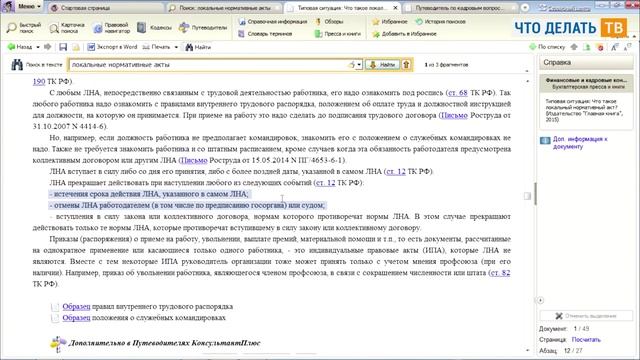Image resolution: width=640 pixels, height=360 pixels.
Task: Click Найти binoculars in the toolbar
Action: [x=198, y=47]
